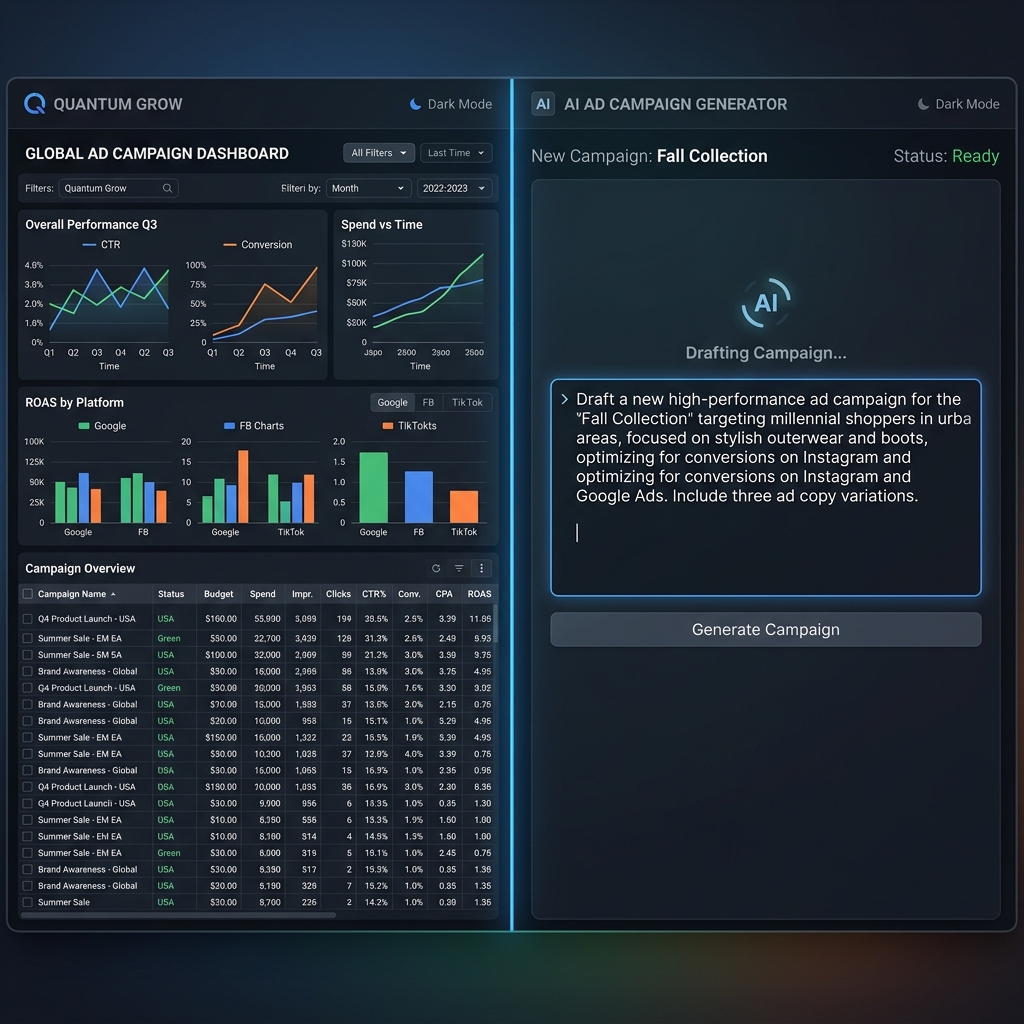1024x1024 pixels.
Task: Check the row with budget $160.00
Action: [x=27, y=618]
